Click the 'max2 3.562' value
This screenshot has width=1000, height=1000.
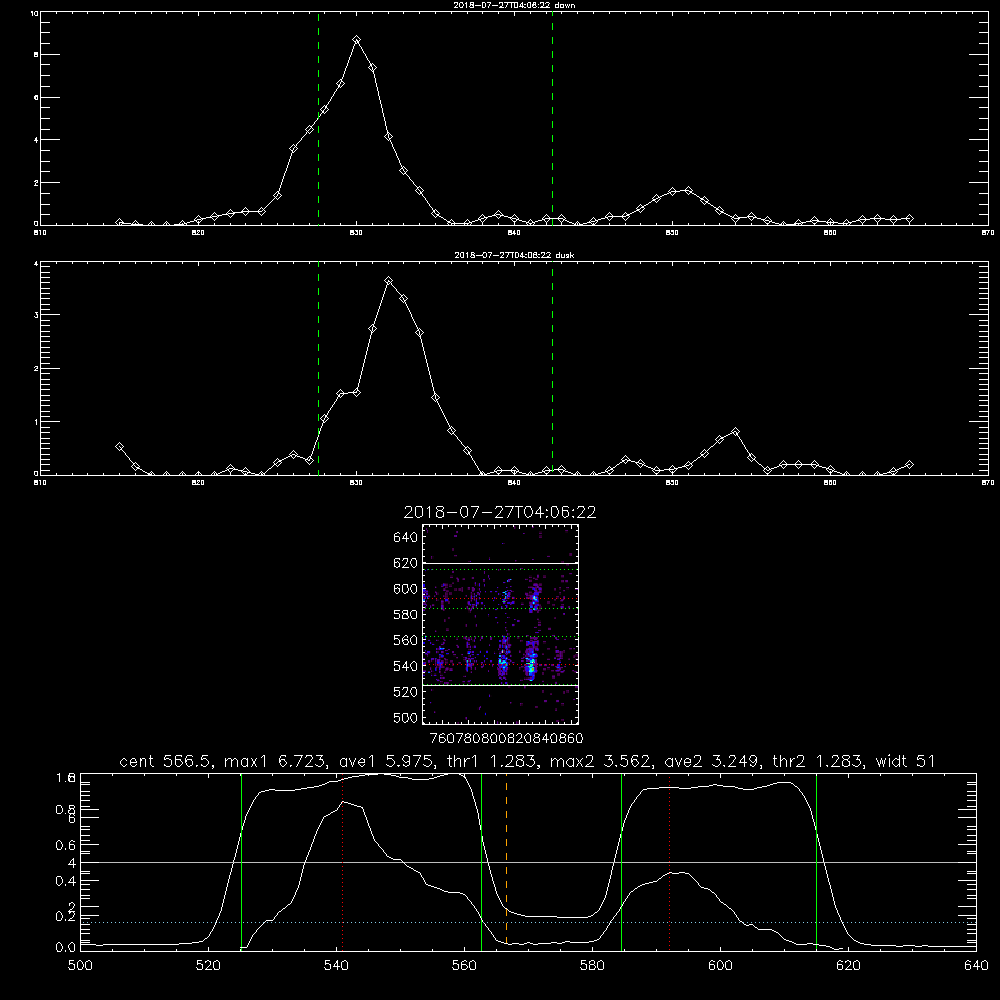[x=599, y=761]
